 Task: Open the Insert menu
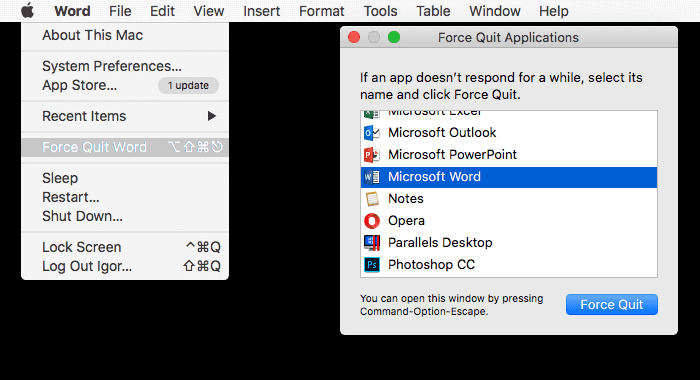[262, 11]
